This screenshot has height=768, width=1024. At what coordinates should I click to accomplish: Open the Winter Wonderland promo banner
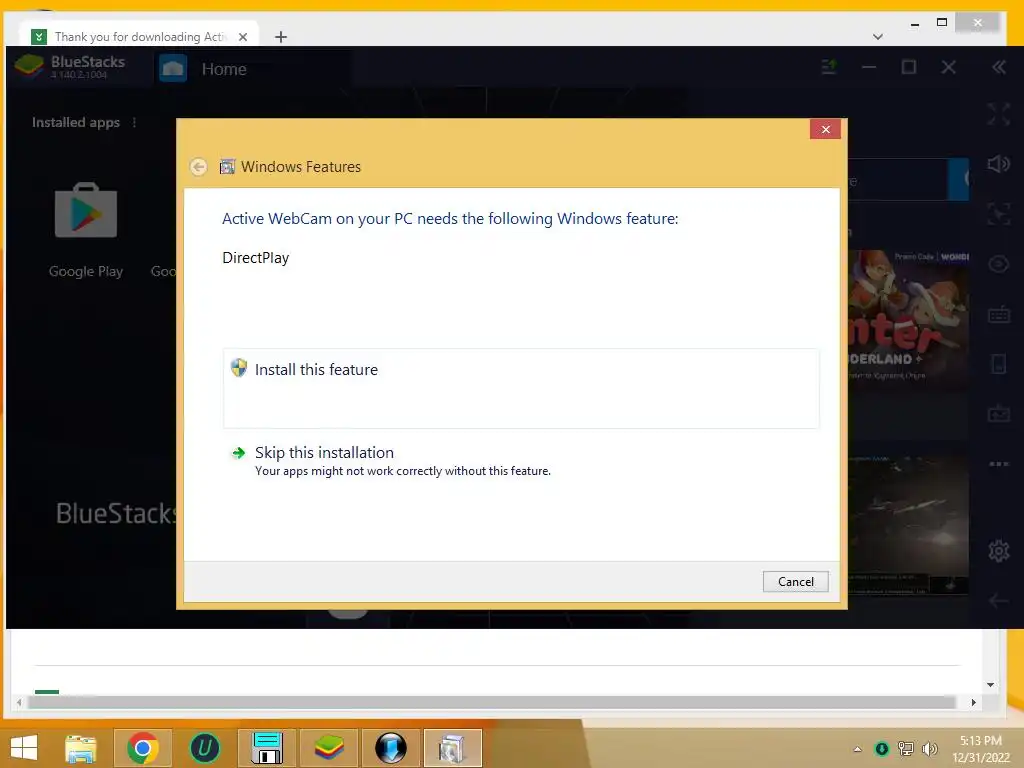[908, 321]
